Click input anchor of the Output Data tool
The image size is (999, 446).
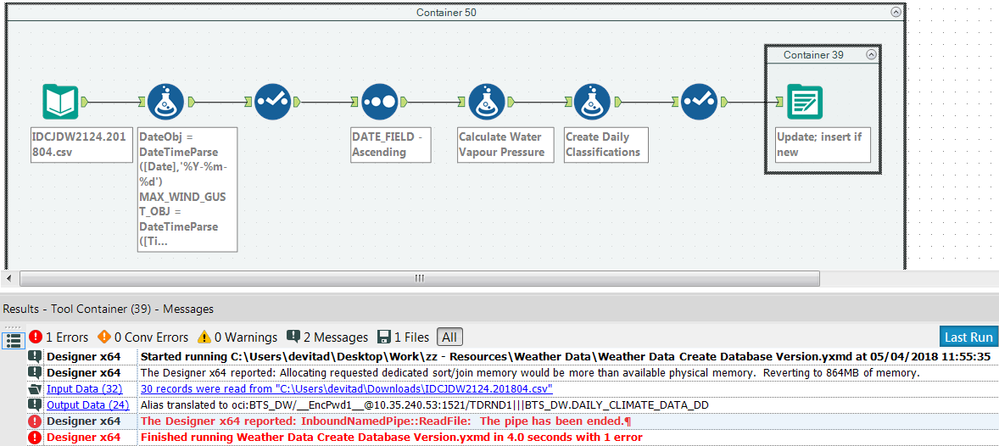click(780, 101)
